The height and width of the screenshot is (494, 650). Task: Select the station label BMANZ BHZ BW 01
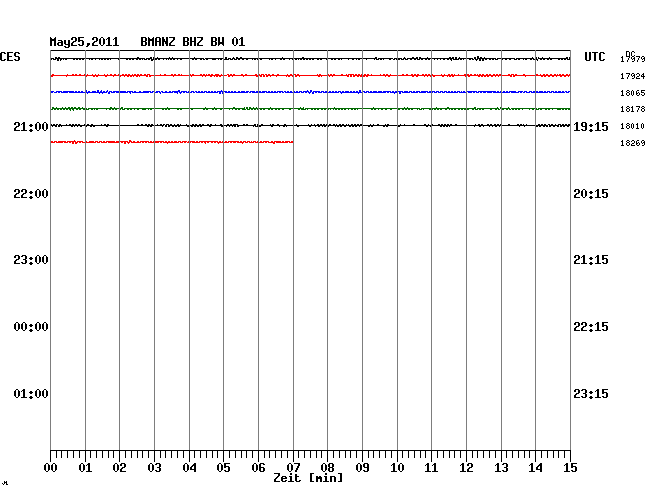193,42
